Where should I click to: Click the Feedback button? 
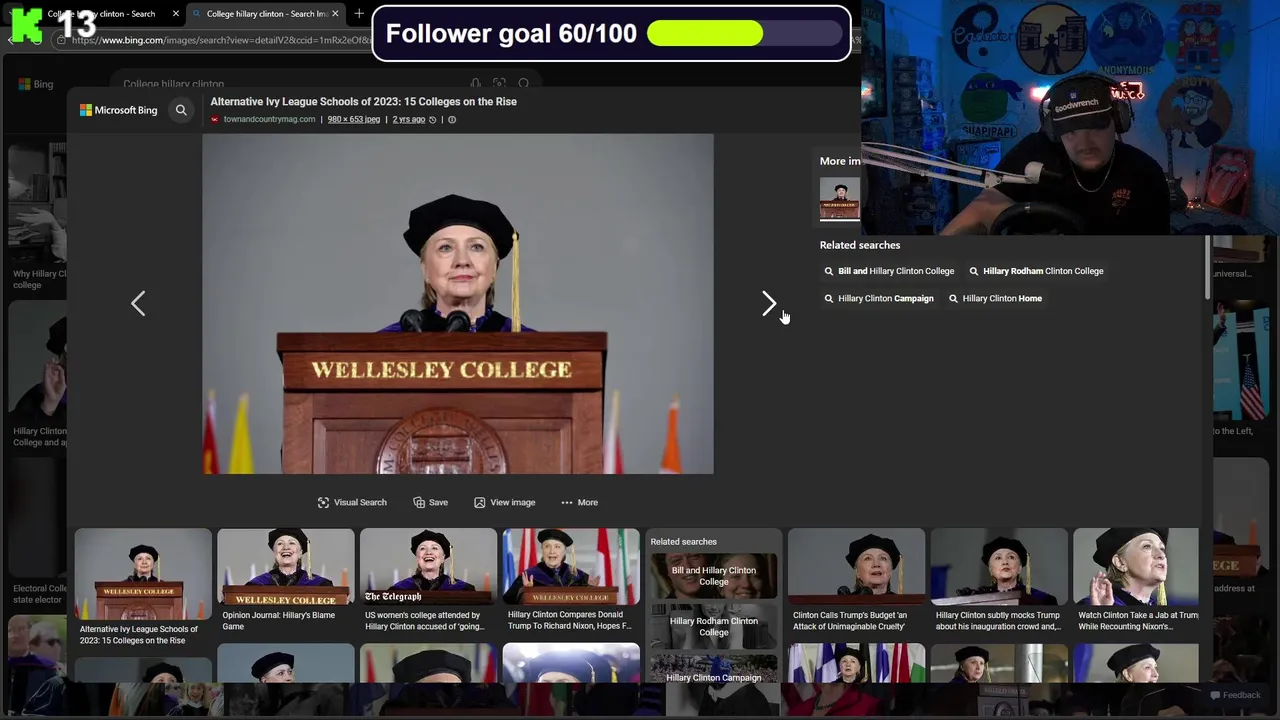pyautogui.click(x=1235, y=695)
